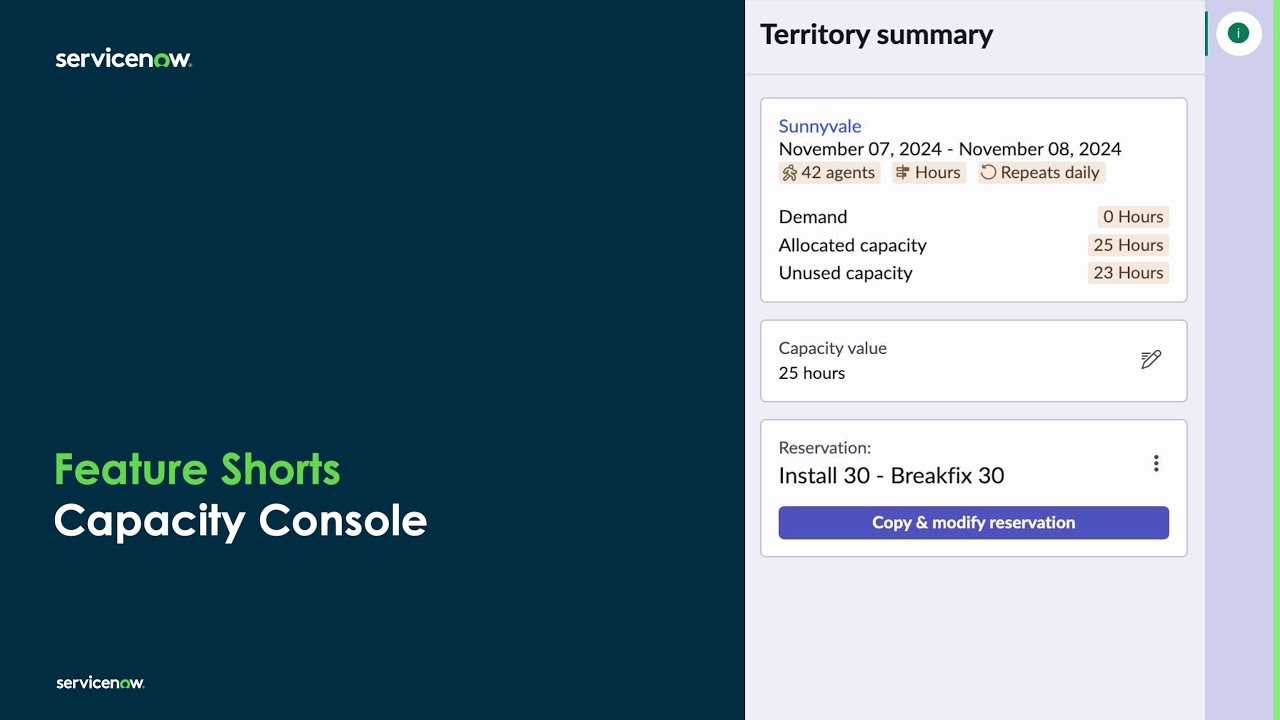The image size is (1280, 720).
Task: Click the Allocated capacity label
Action: click(x=853, y=245)
